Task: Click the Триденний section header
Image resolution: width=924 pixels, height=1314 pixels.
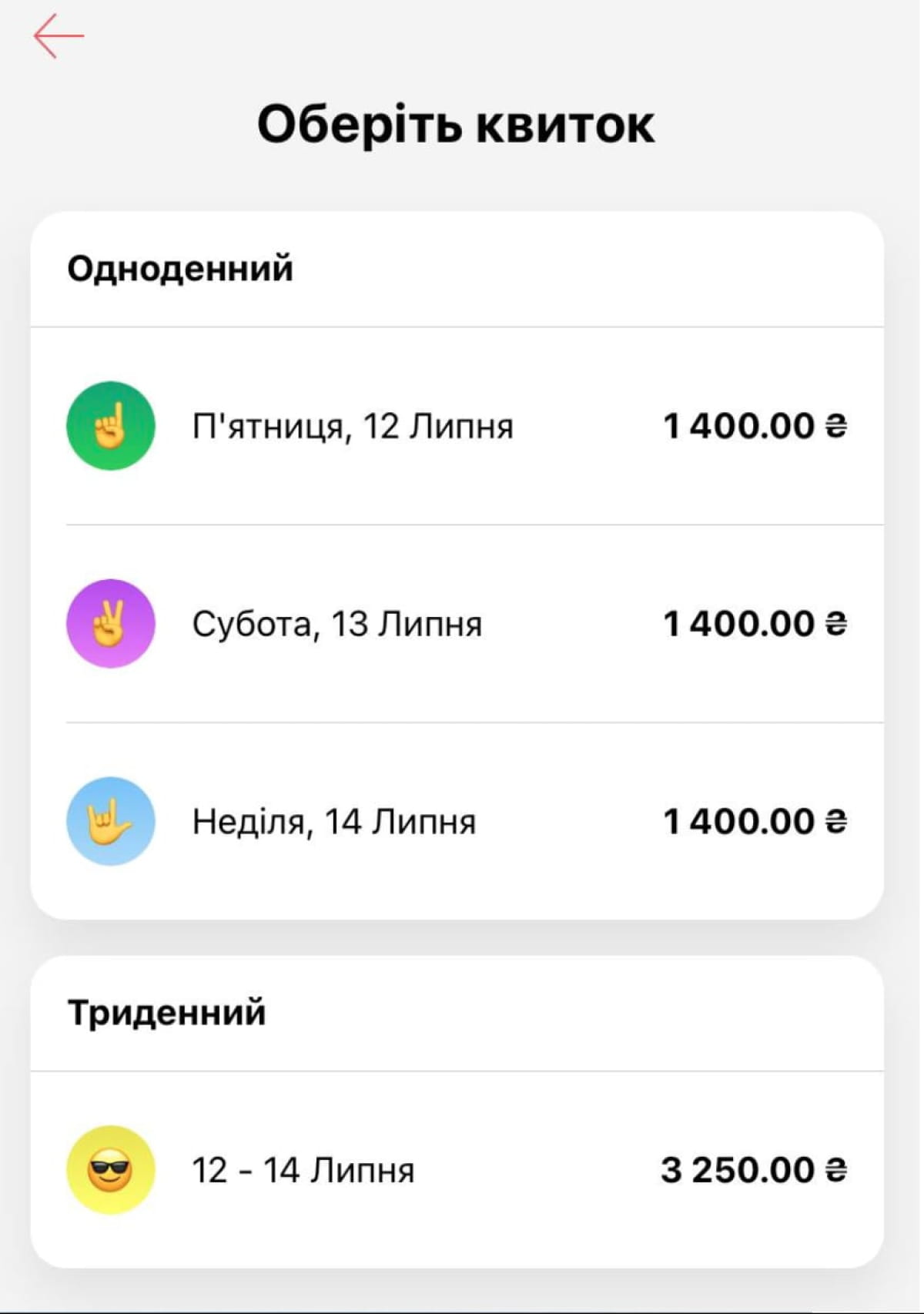Action: (166, 1012)
